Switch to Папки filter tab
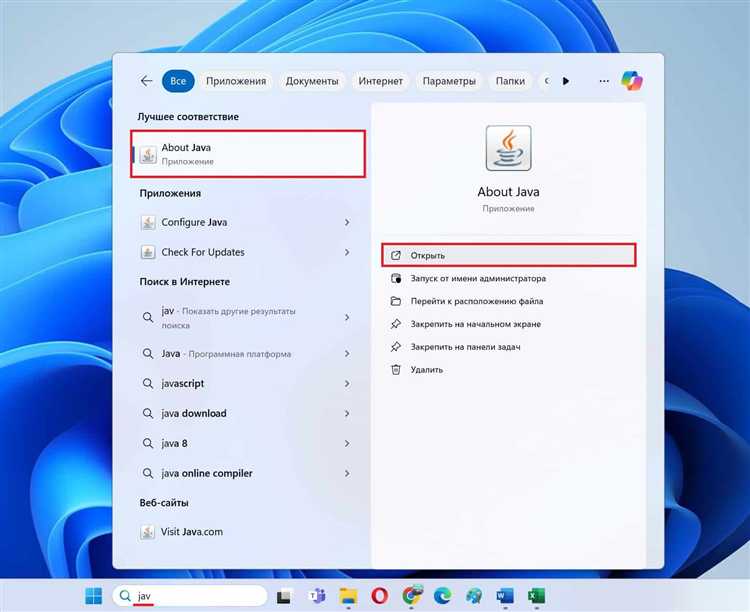750x612 pixels. [x=510, y=81]
